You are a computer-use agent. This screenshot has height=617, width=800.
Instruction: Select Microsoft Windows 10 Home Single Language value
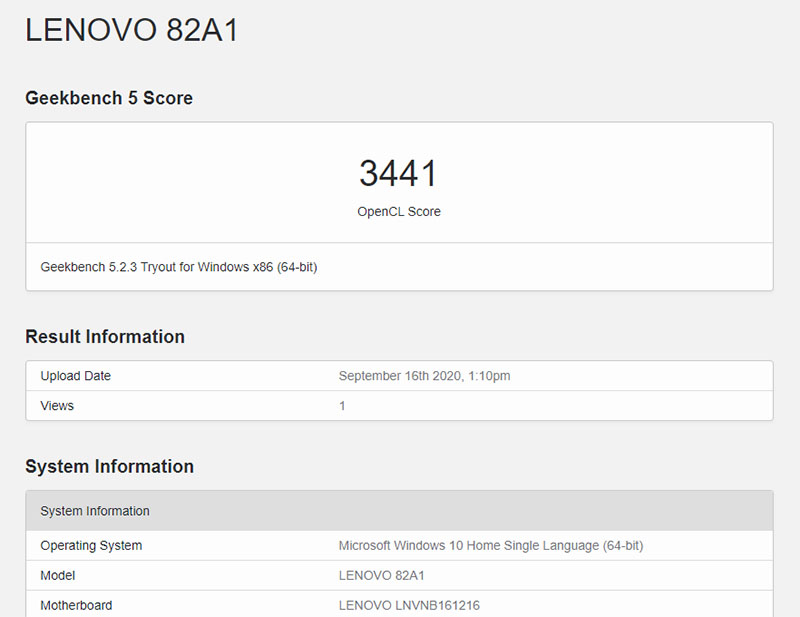491,546
